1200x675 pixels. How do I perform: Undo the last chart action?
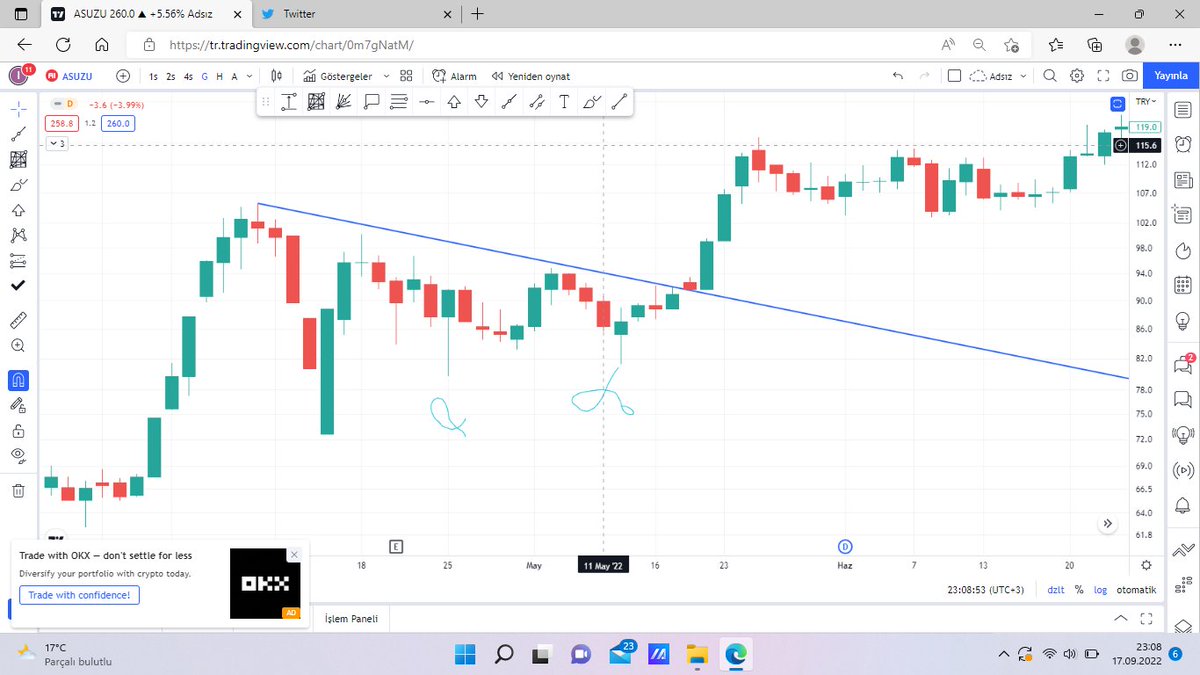point(897,76)
